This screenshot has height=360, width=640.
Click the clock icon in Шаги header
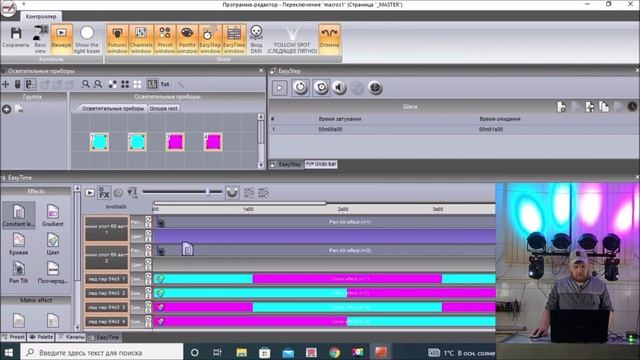click(x=632, y=107)
